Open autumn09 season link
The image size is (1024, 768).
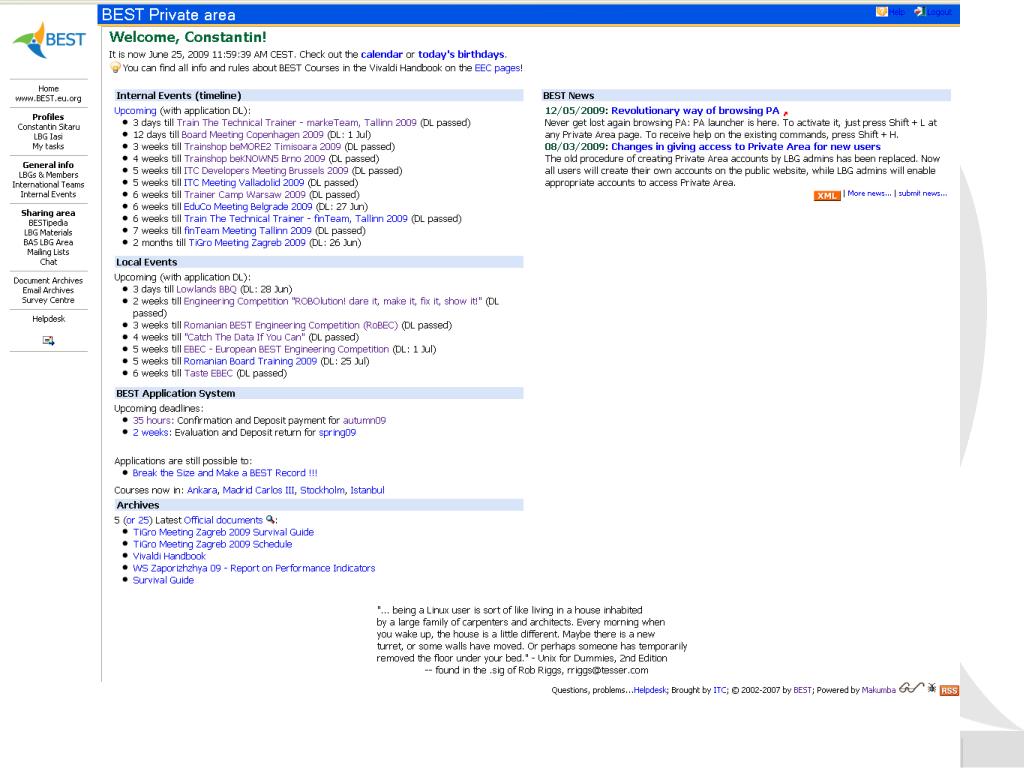click(364, 421)
